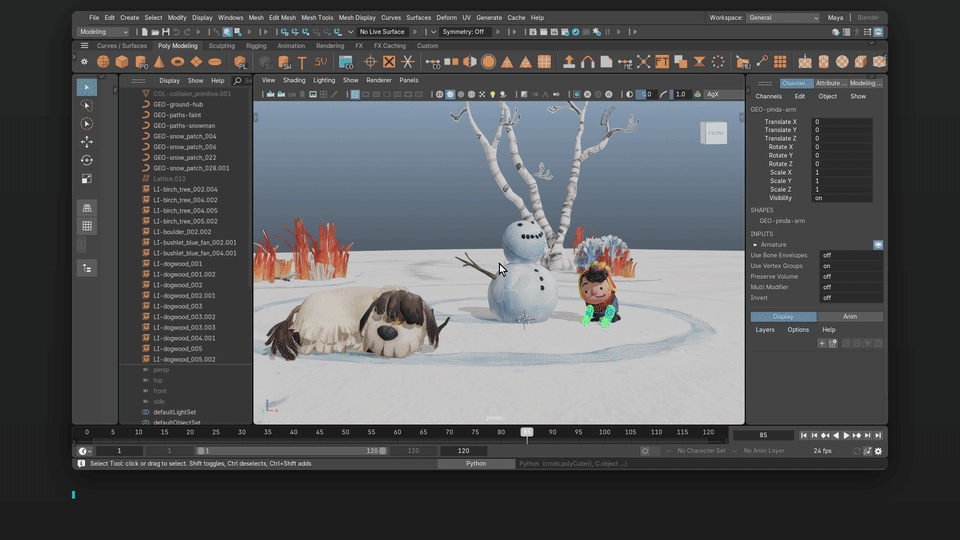This screenshot has width=960, height=540.
Task: Toggle Use Bone Envelopes value
Action: point(852,255)
